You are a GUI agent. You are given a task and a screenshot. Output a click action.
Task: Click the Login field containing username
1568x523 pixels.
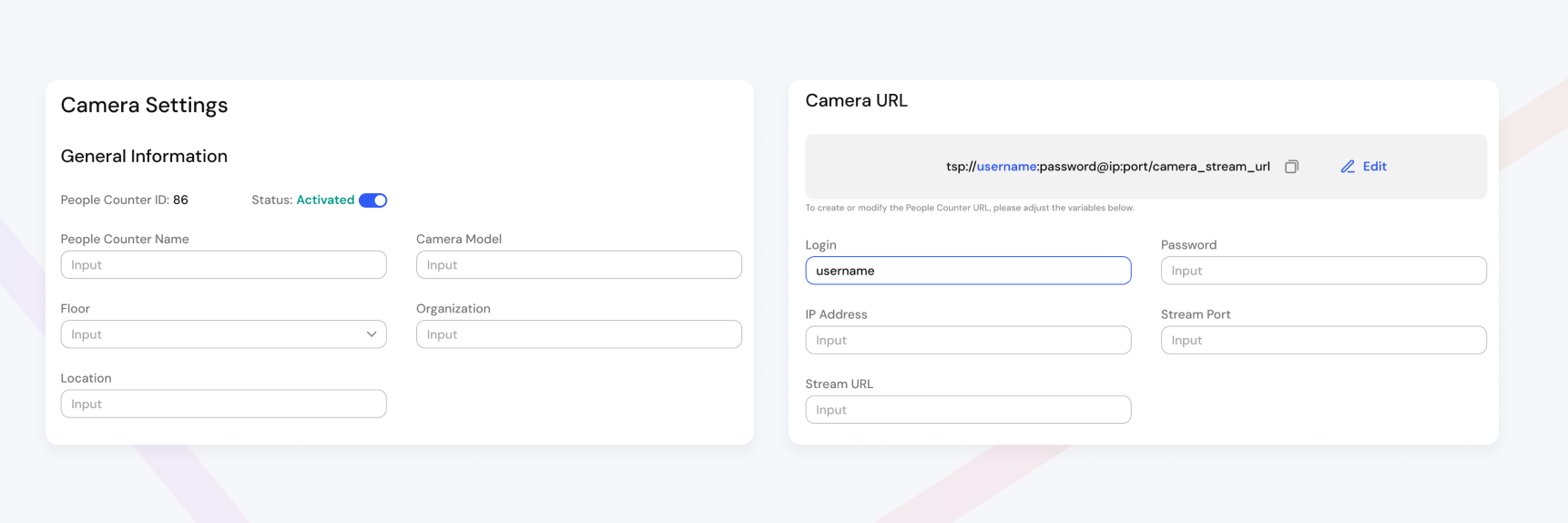pyautogui.click(x=968, y=271)
